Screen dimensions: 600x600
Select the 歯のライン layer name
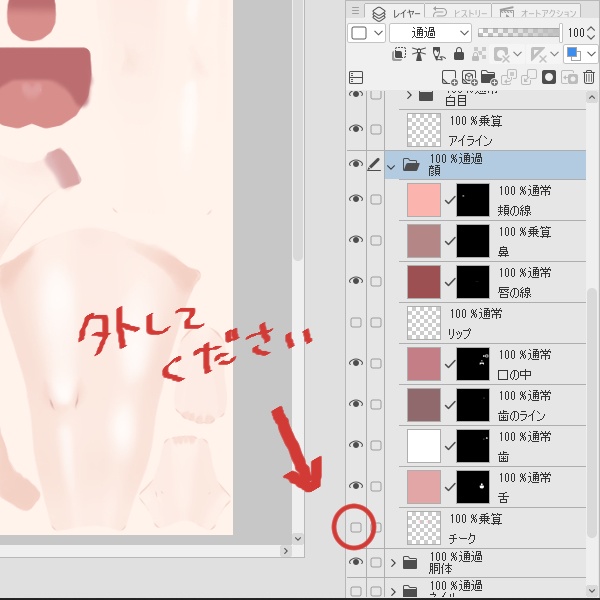coord(521,416)
